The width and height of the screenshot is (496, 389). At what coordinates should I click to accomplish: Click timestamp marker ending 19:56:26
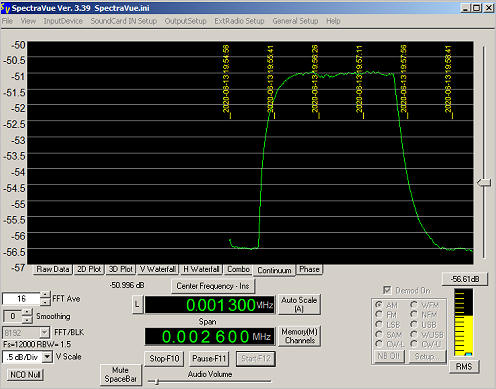(x=315, y=79)
